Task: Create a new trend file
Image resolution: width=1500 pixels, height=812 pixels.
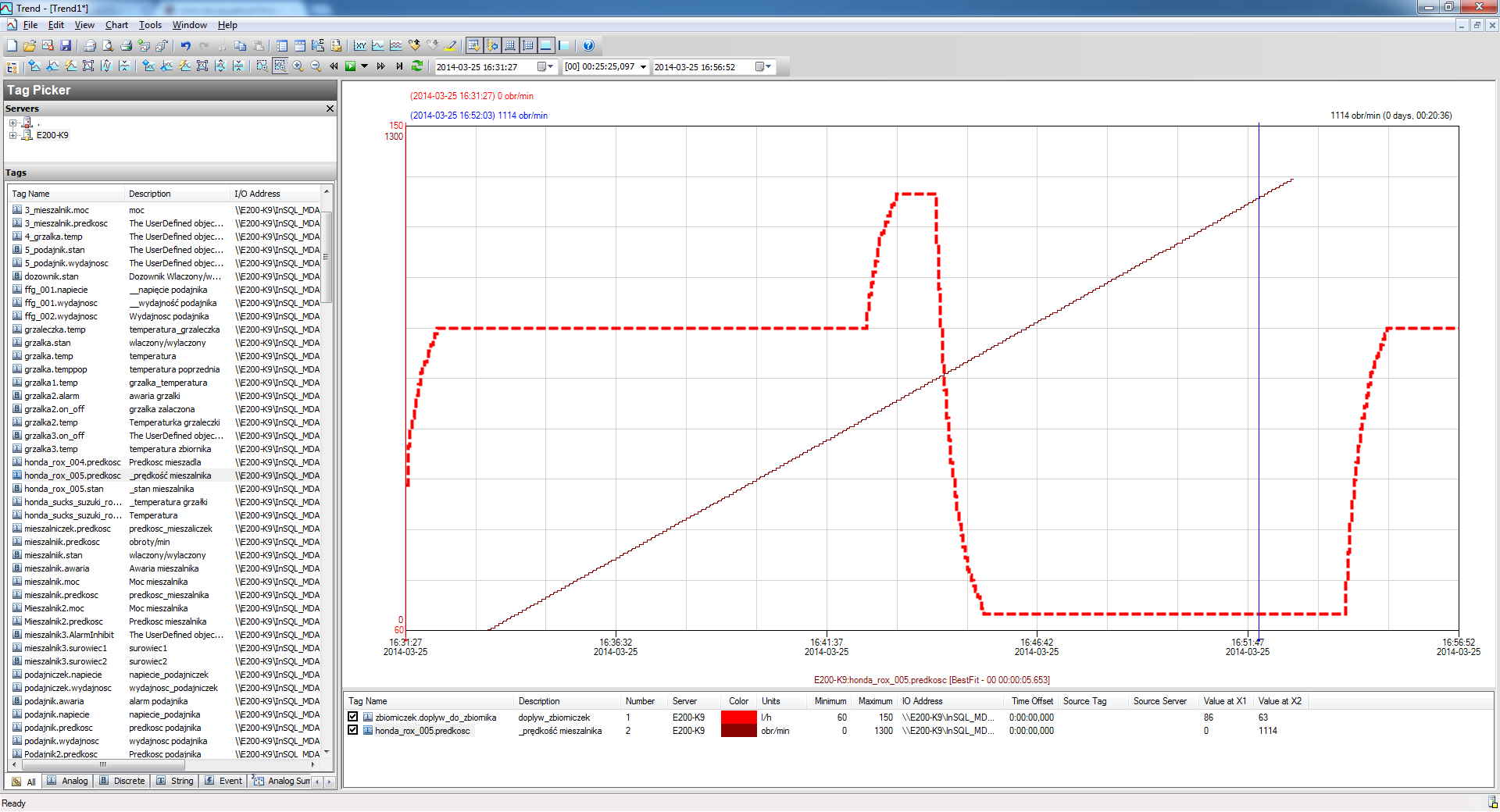Action: click(x=12, y=46)
